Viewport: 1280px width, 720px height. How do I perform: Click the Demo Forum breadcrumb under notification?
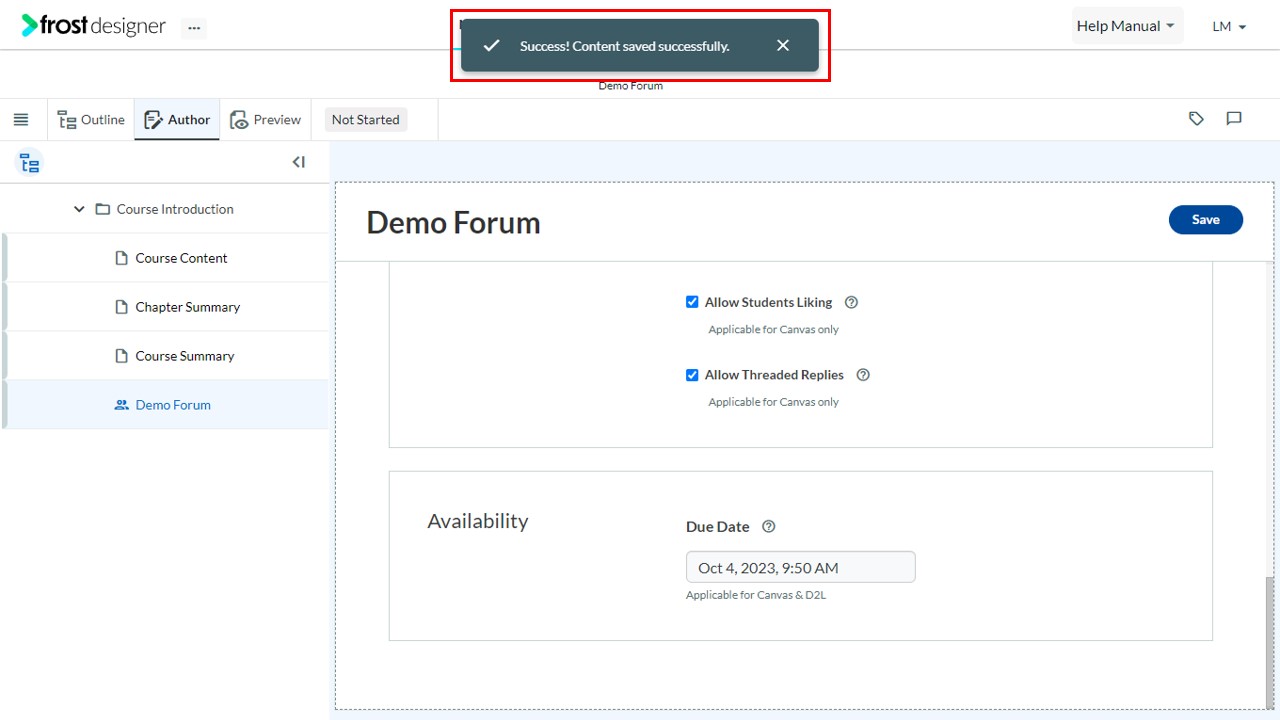coord(630,86)
